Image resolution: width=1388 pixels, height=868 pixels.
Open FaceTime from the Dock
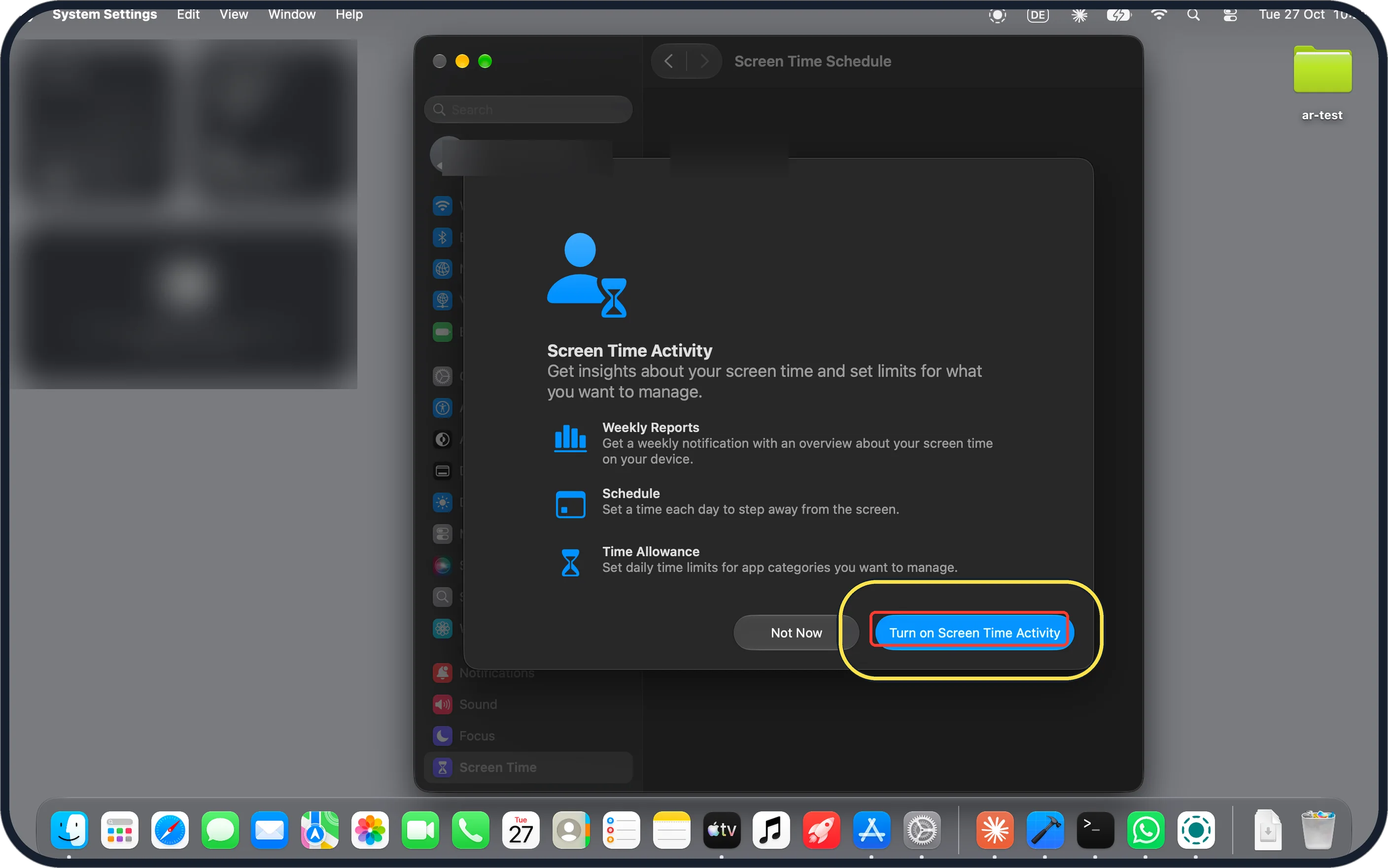point(420,830)
